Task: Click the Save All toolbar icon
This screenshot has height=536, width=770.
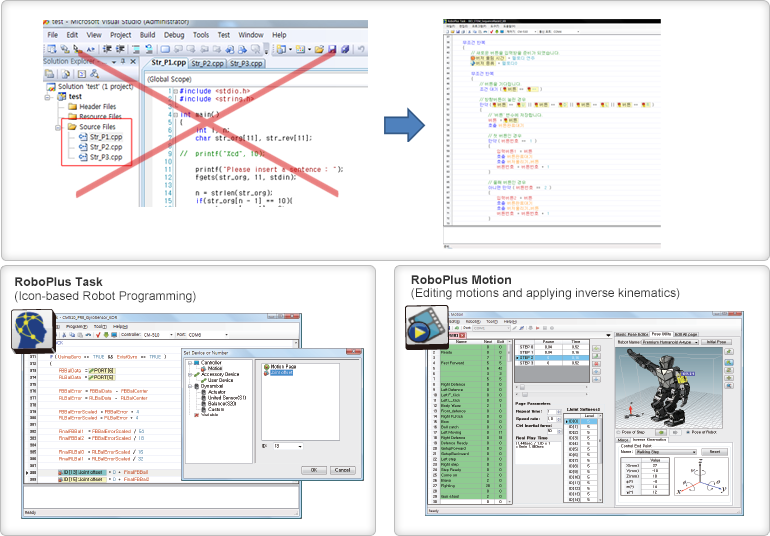Action: (x=345, y=49)
